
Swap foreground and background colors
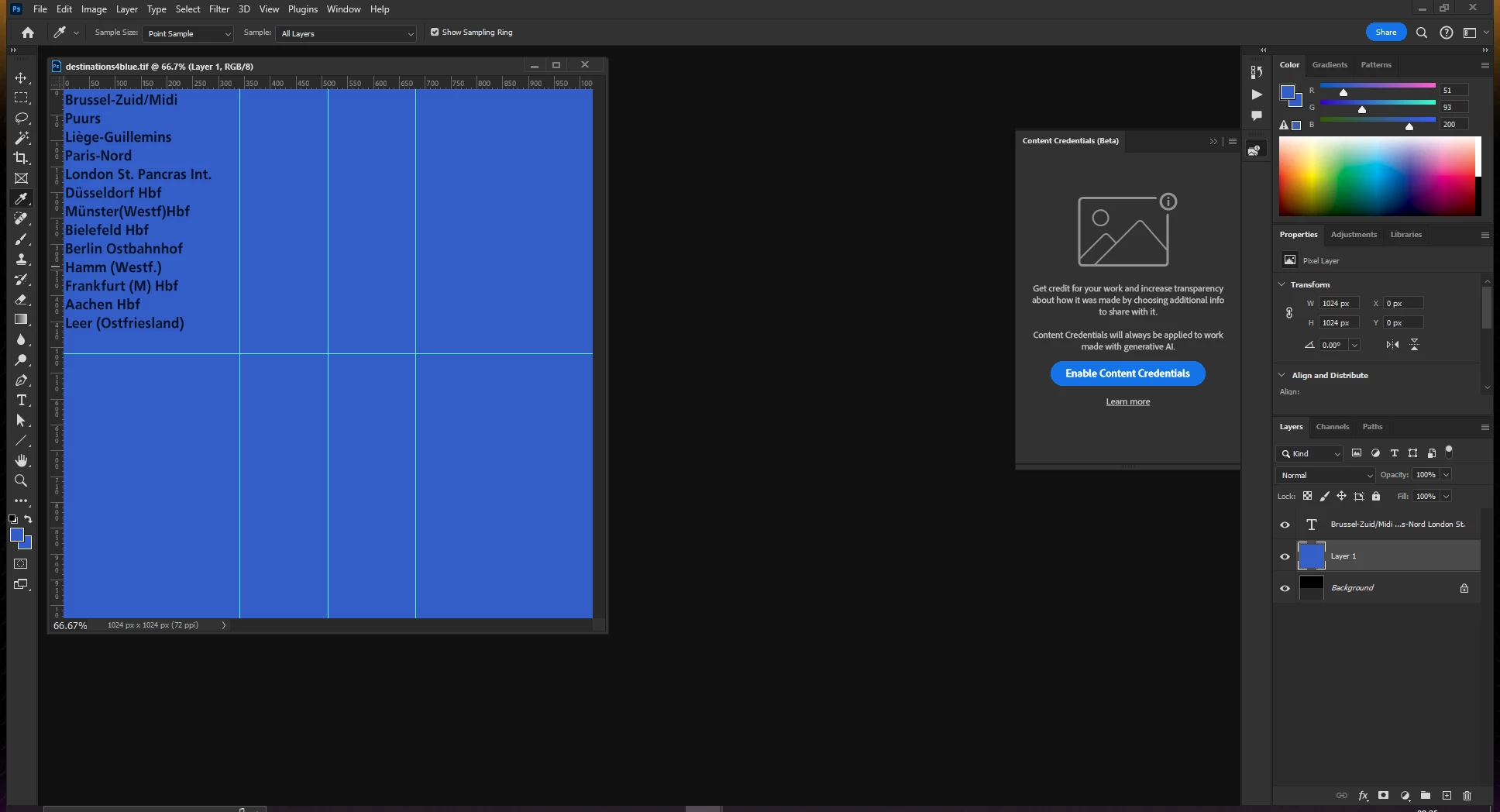tap(29, 519)
